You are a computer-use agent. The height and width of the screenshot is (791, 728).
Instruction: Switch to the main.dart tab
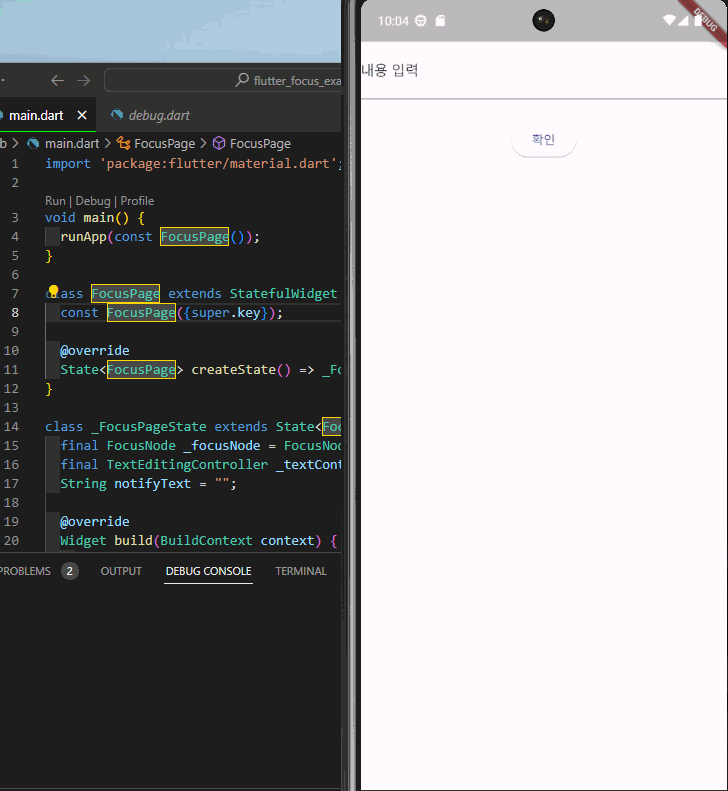pos(36,116)
